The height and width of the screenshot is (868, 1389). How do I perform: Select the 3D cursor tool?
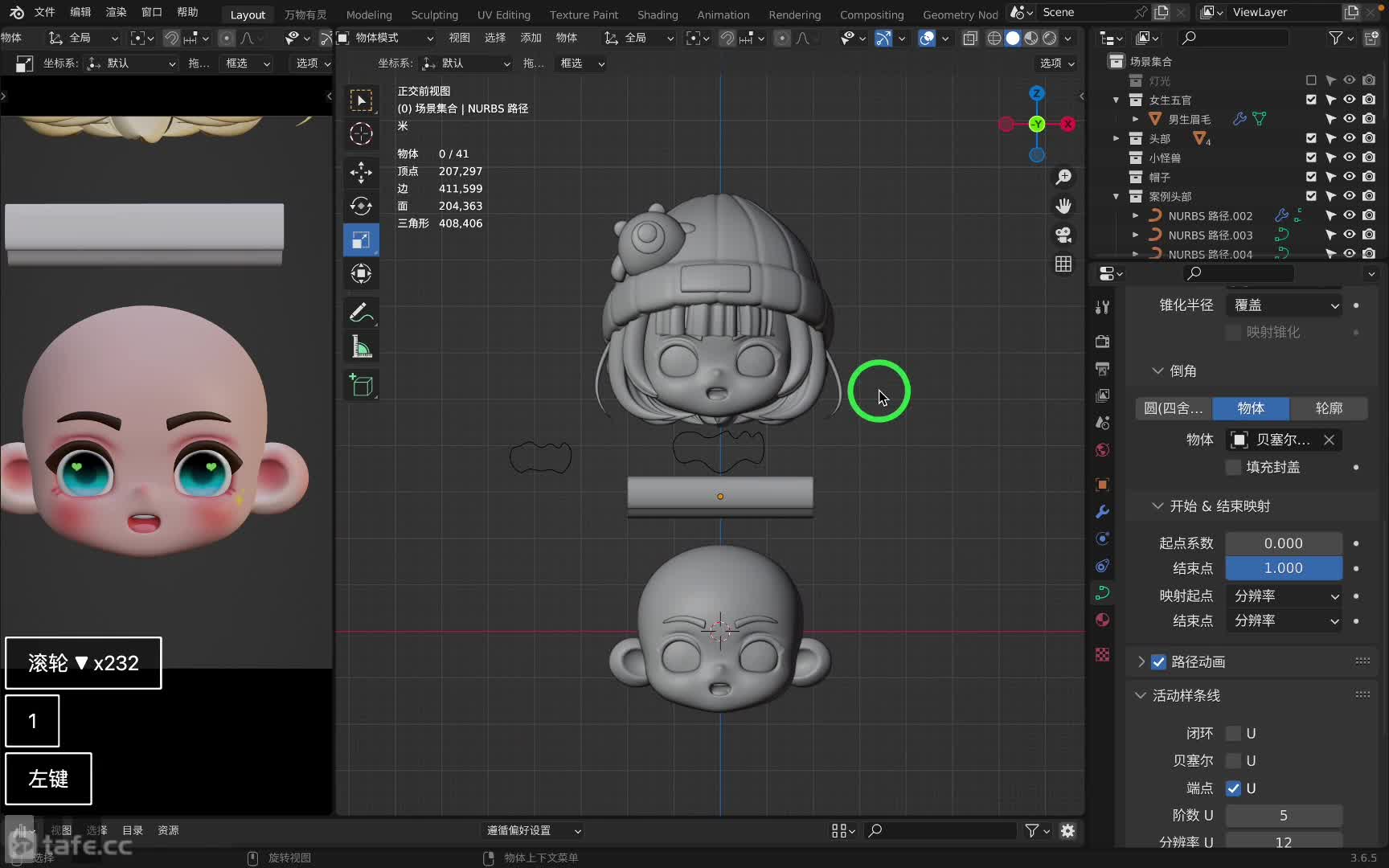361,134
